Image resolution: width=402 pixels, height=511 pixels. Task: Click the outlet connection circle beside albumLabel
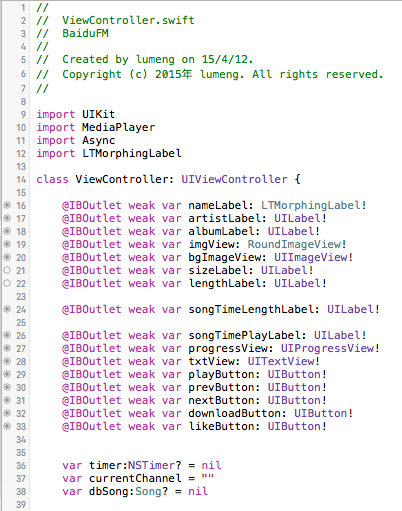[x=7, y=231]
